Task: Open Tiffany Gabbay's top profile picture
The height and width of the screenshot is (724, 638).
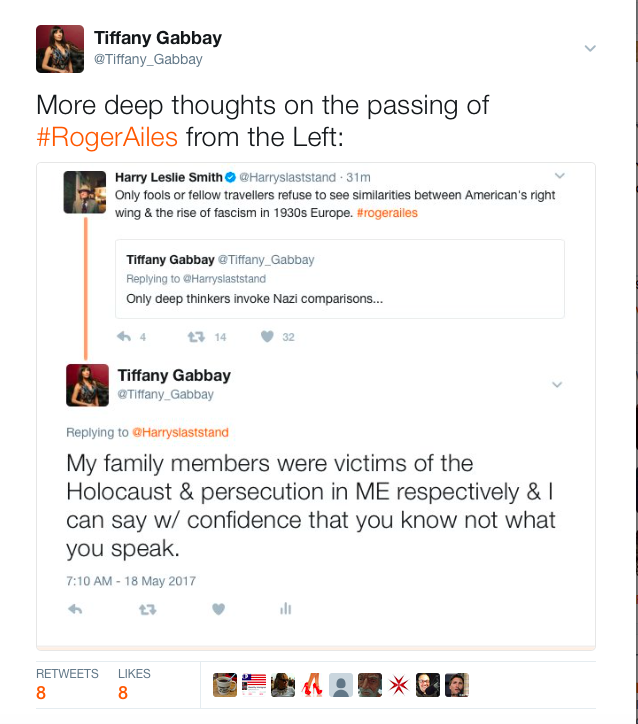Action: point(60,49)
